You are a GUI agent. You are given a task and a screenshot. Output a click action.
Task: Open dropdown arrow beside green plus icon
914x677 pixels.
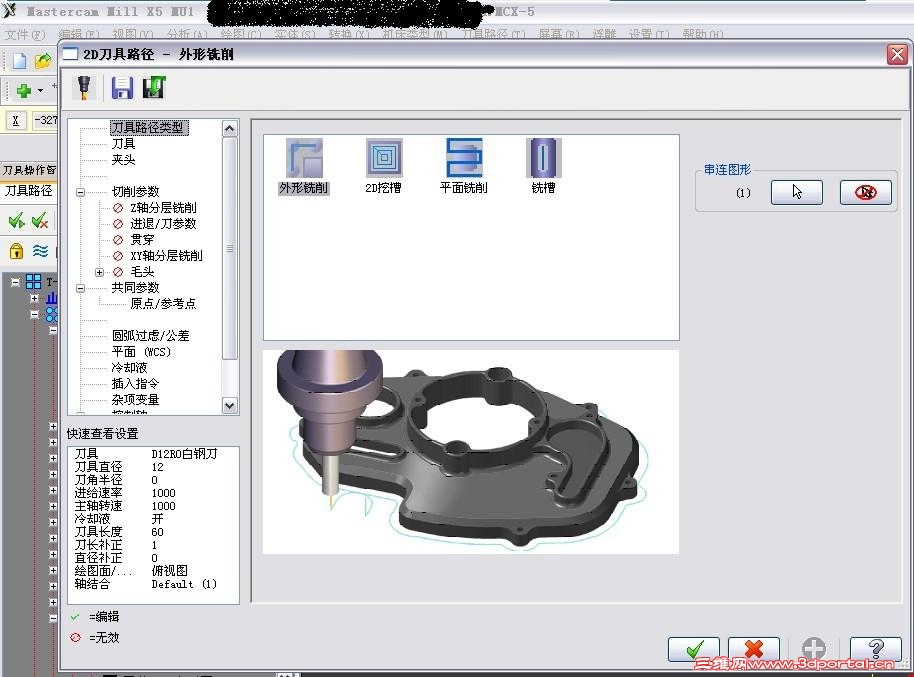point(40,91)
